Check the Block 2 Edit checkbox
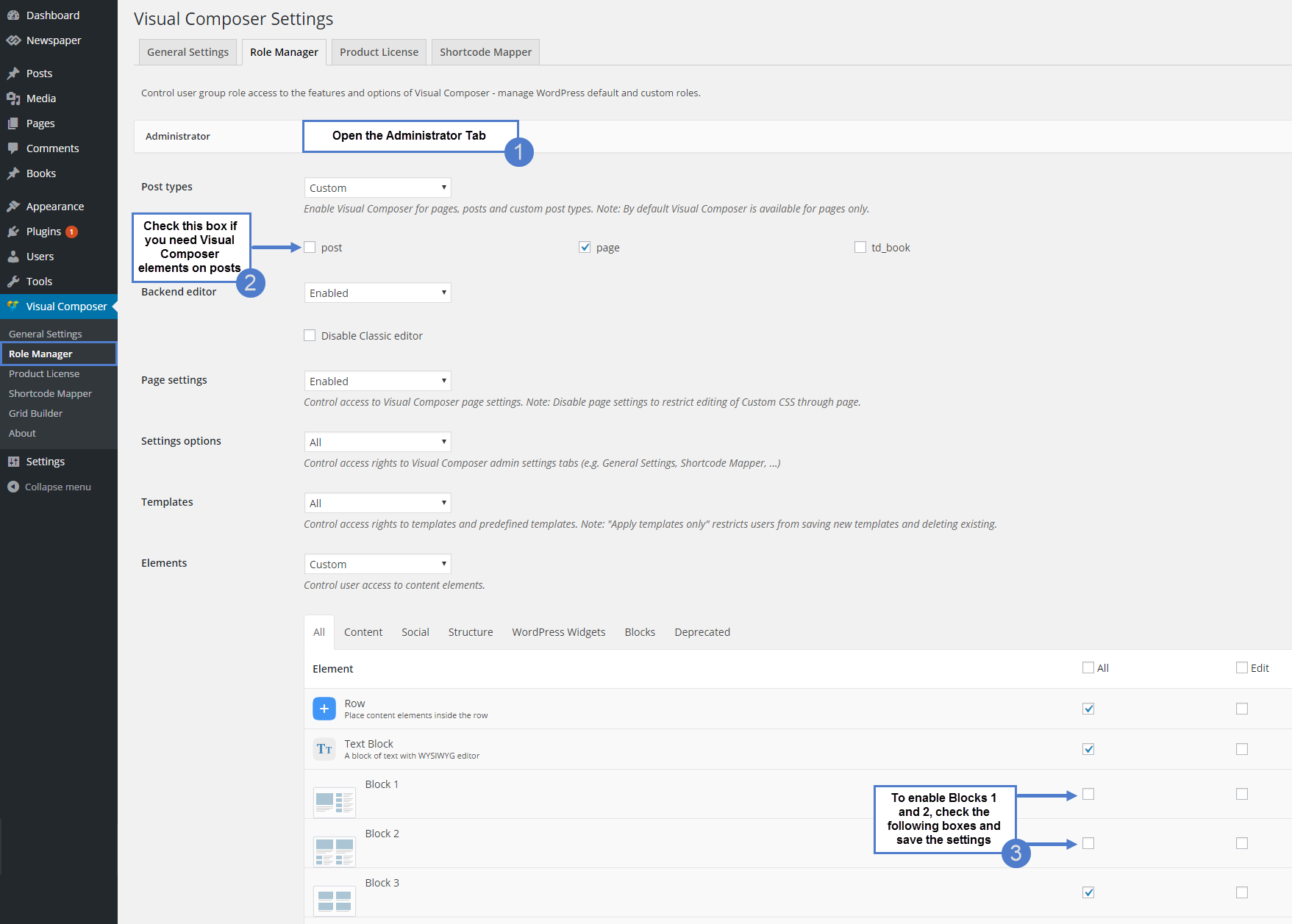Screen dimensions: 1292x924 pyautogui.click(x=1242, y=843)
